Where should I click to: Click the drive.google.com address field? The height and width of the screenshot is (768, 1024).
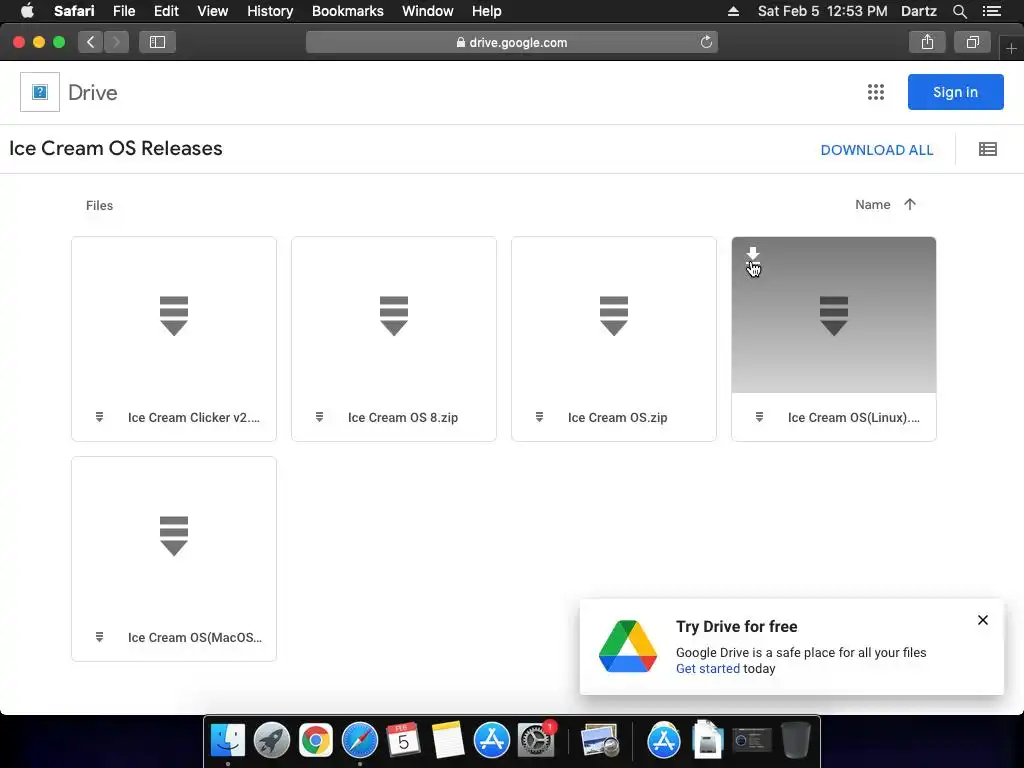pyautogui.click(x=512, y=42)
